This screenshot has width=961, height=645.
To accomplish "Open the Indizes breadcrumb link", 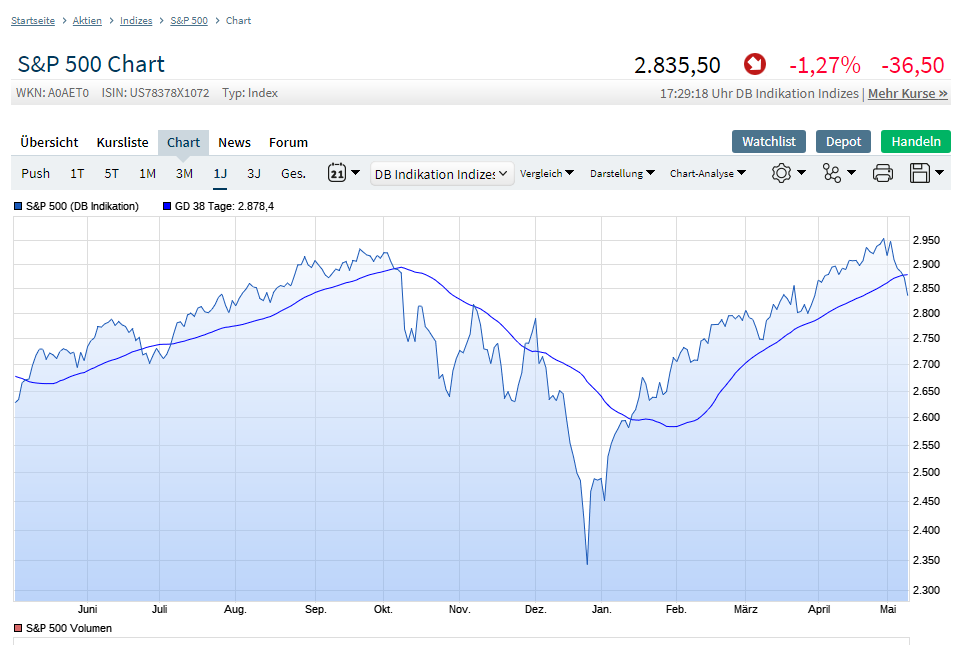I will pyautogui.click(x=136, y=20).
